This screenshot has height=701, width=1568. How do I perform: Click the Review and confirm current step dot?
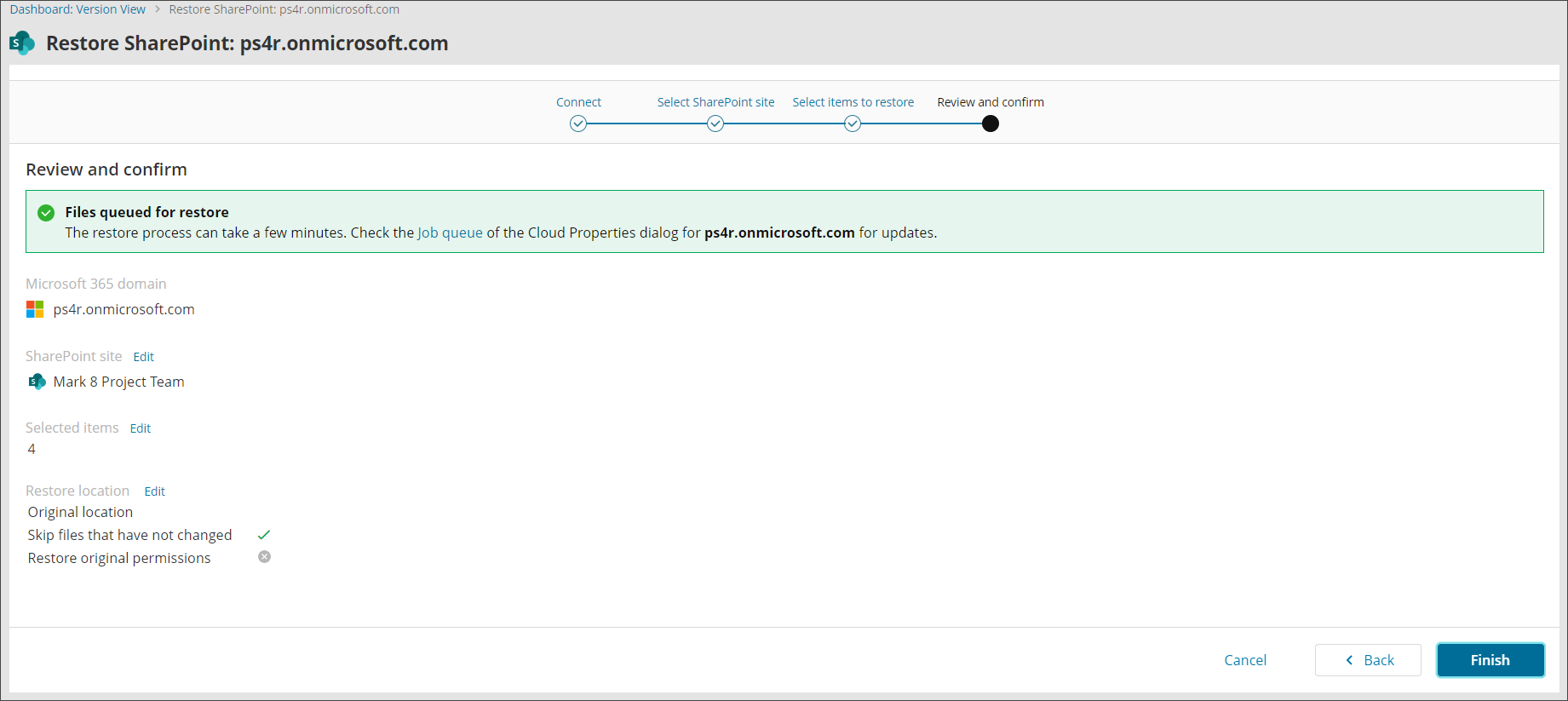pyautogui.click(x=990, y=124)
